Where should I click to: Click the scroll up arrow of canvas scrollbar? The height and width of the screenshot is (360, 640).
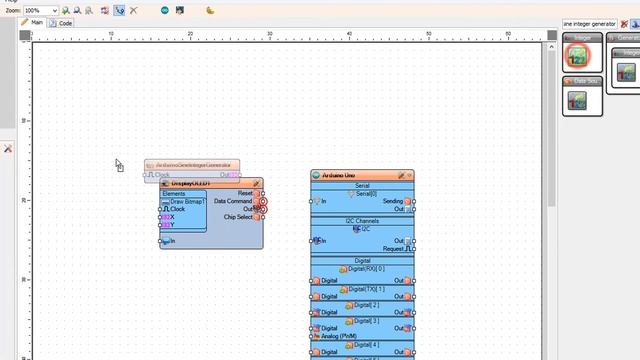click(x=551, y=47)
